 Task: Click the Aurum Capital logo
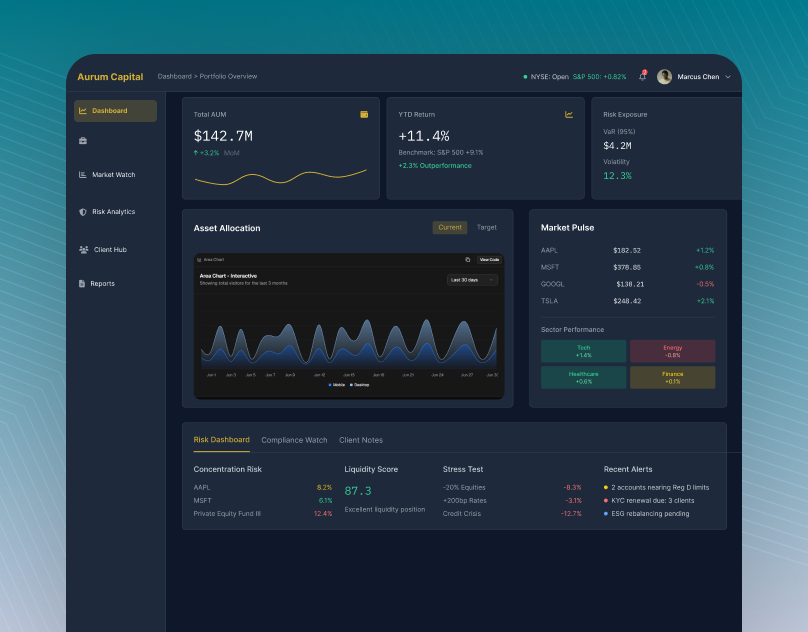point(110,77)
